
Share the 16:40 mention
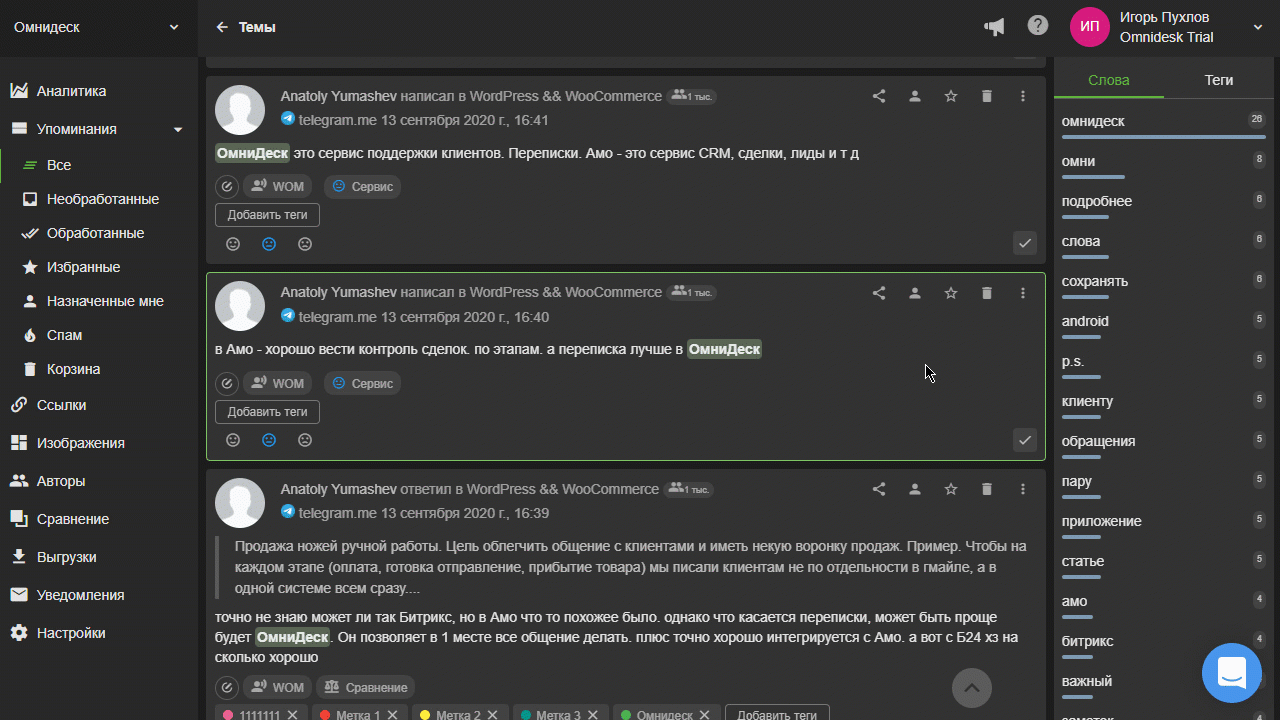[x=879, y=293]
